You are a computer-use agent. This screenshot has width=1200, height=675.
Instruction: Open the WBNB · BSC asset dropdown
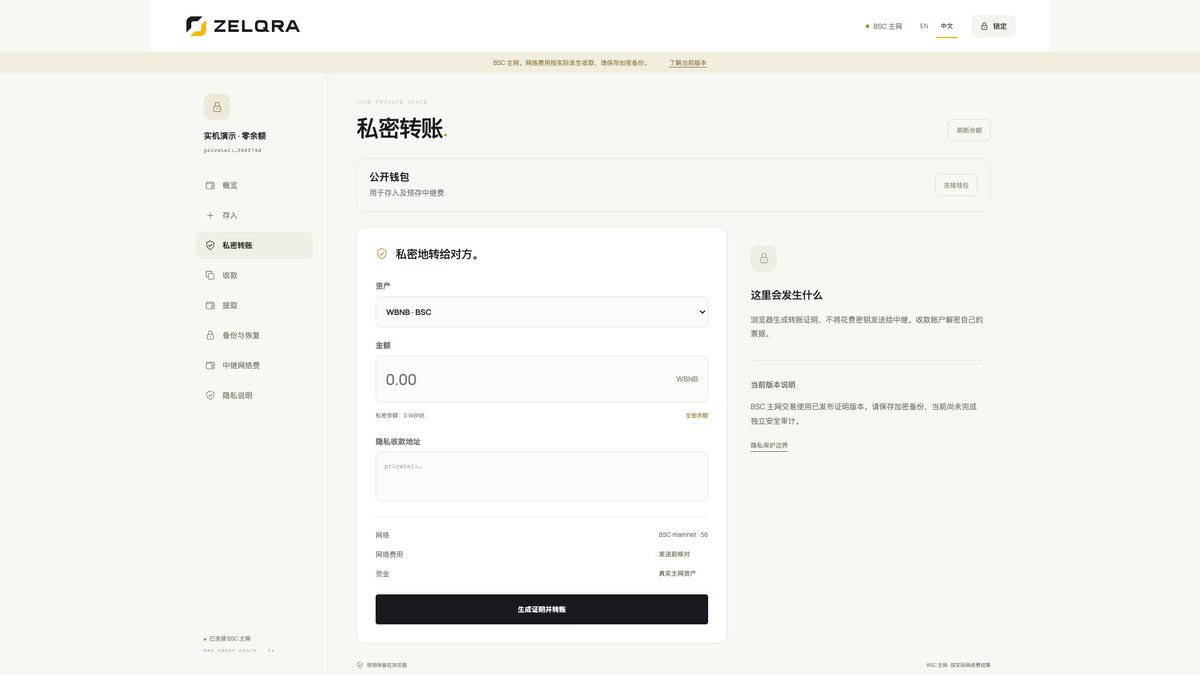541,312
